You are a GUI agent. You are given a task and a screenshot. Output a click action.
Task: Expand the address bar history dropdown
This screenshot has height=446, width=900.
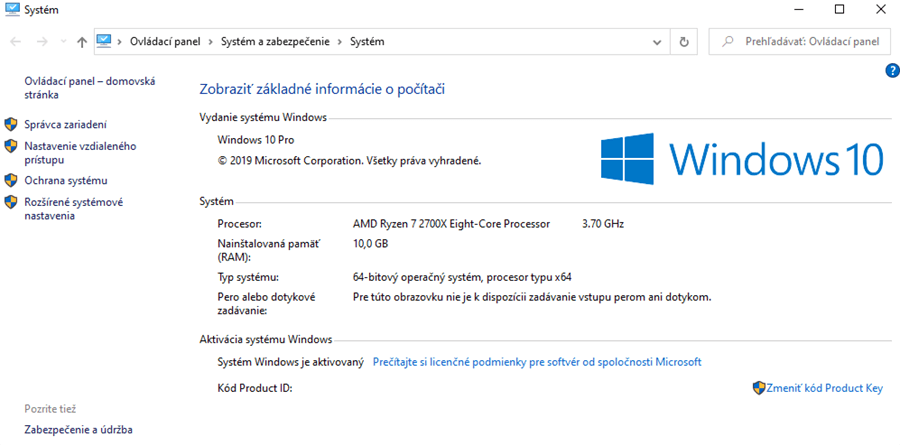[x=657, y=42]
